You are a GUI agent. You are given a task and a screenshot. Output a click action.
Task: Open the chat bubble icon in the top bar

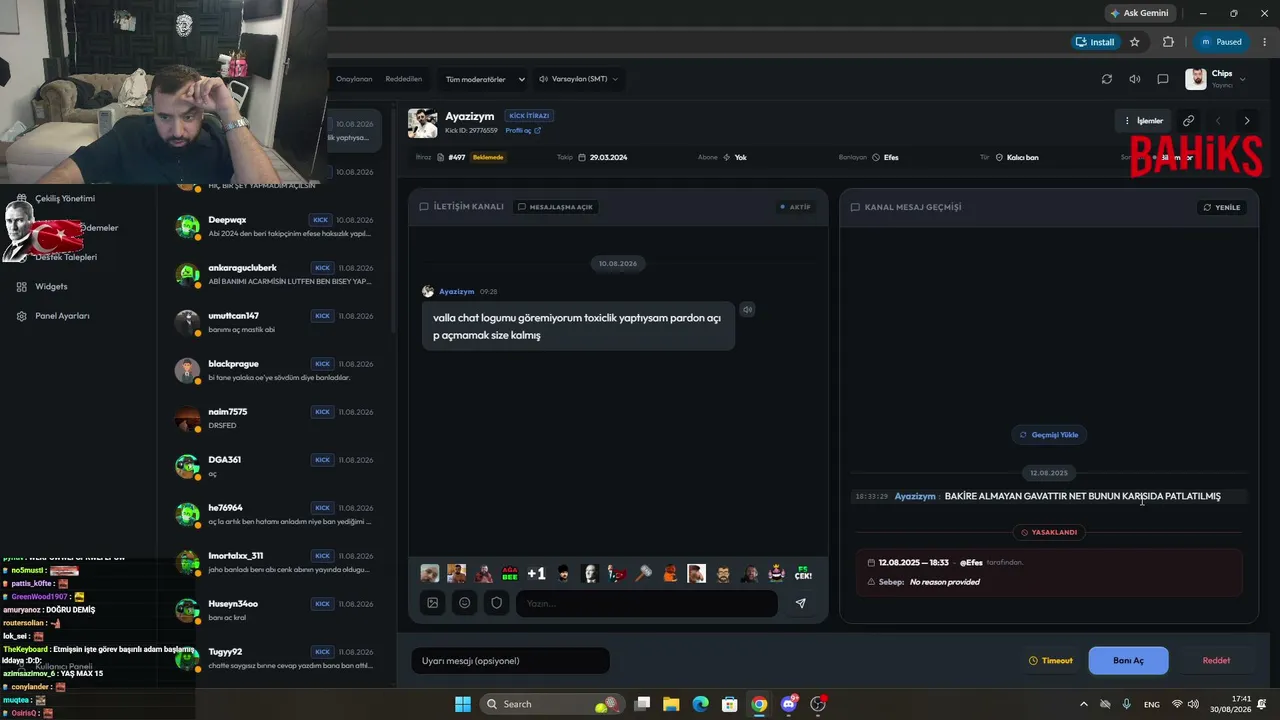[1162, 79]
